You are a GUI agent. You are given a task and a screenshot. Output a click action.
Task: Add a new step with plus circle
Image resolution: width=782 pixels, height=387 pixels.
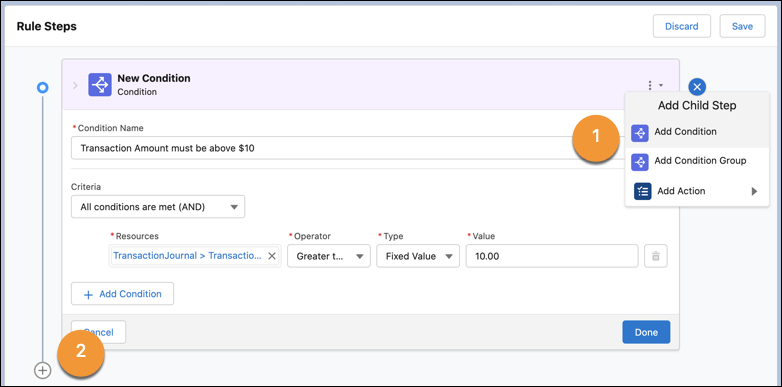[x=43, y=371]
